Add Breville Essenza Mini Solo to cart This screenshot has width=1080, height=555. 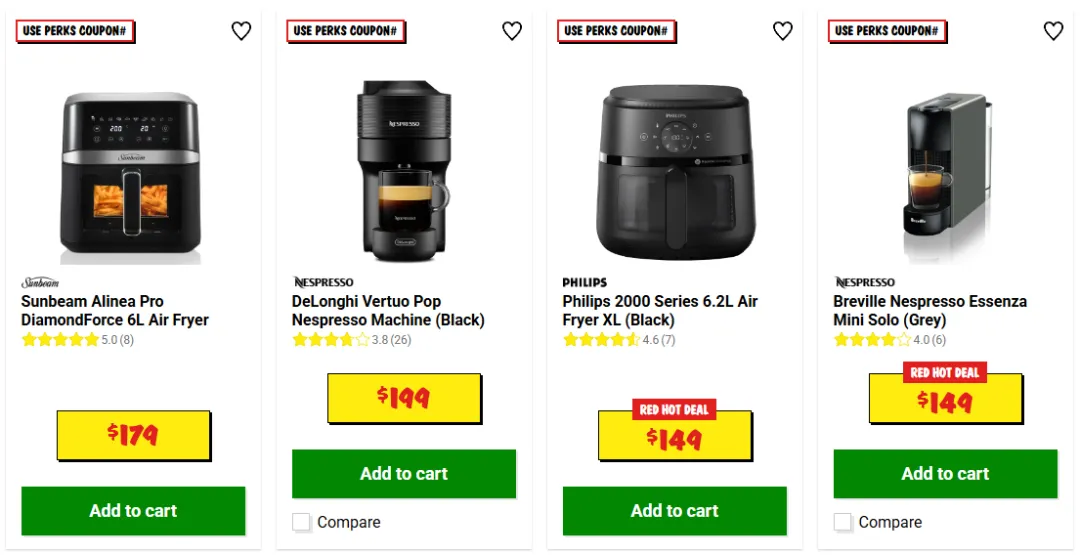coord(945,474)
